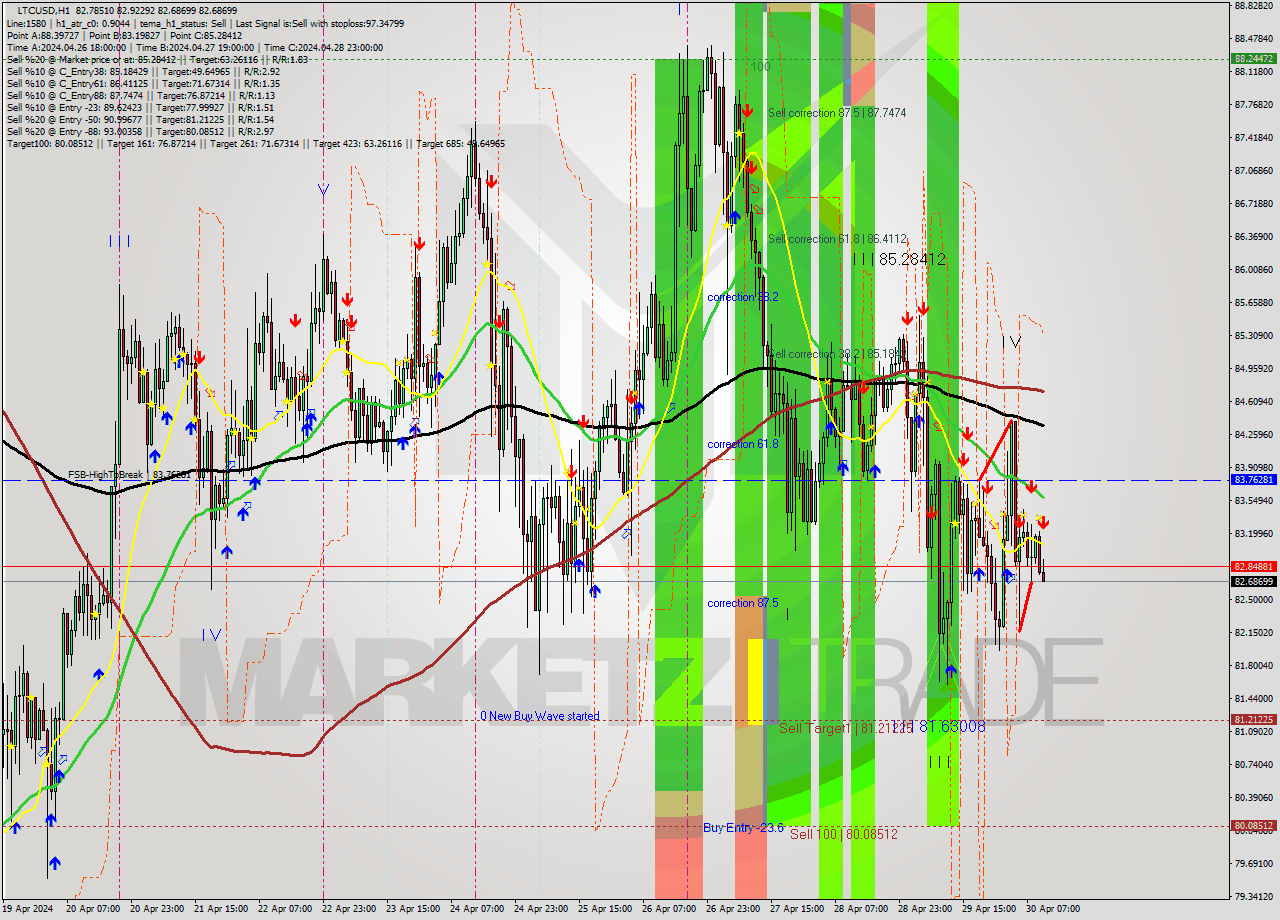Click the '23 Apr 15:00' time axis label
Screen dimensions: 1280x920
click(x=412, y=909)
